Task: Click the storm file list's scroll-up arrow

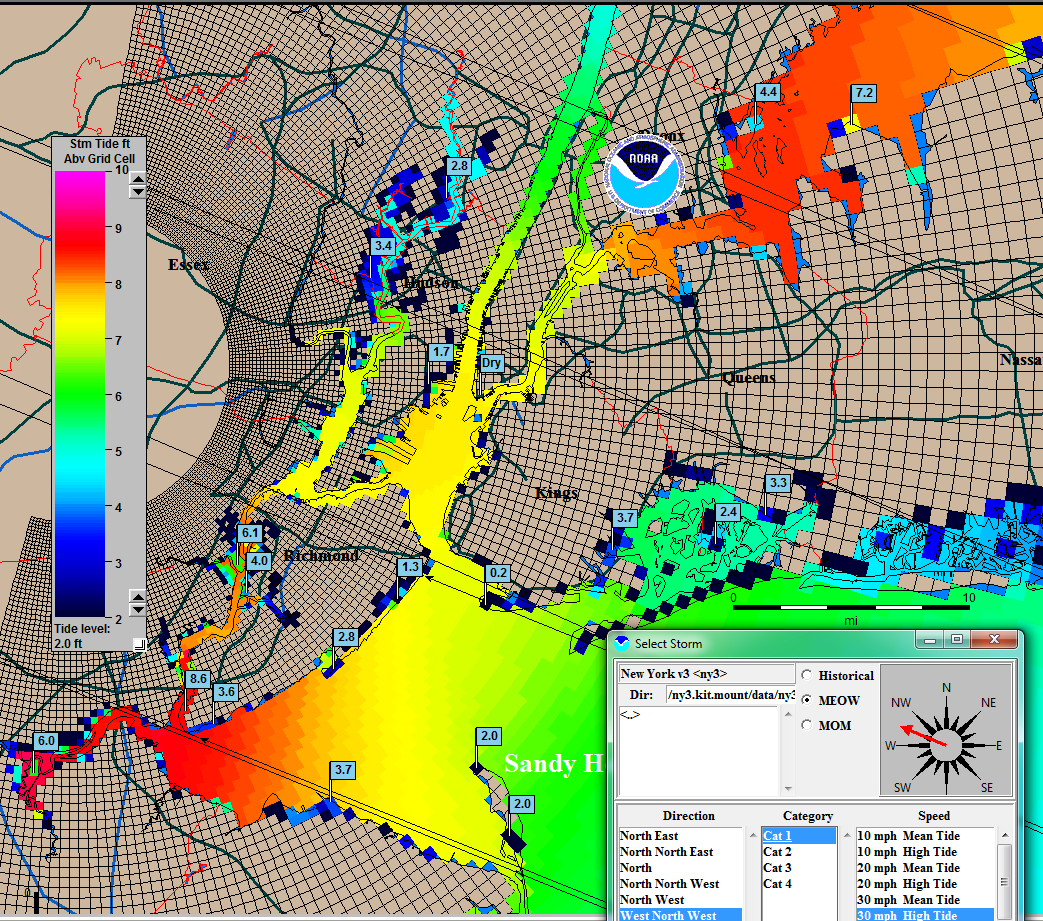Action: point(788,714)
